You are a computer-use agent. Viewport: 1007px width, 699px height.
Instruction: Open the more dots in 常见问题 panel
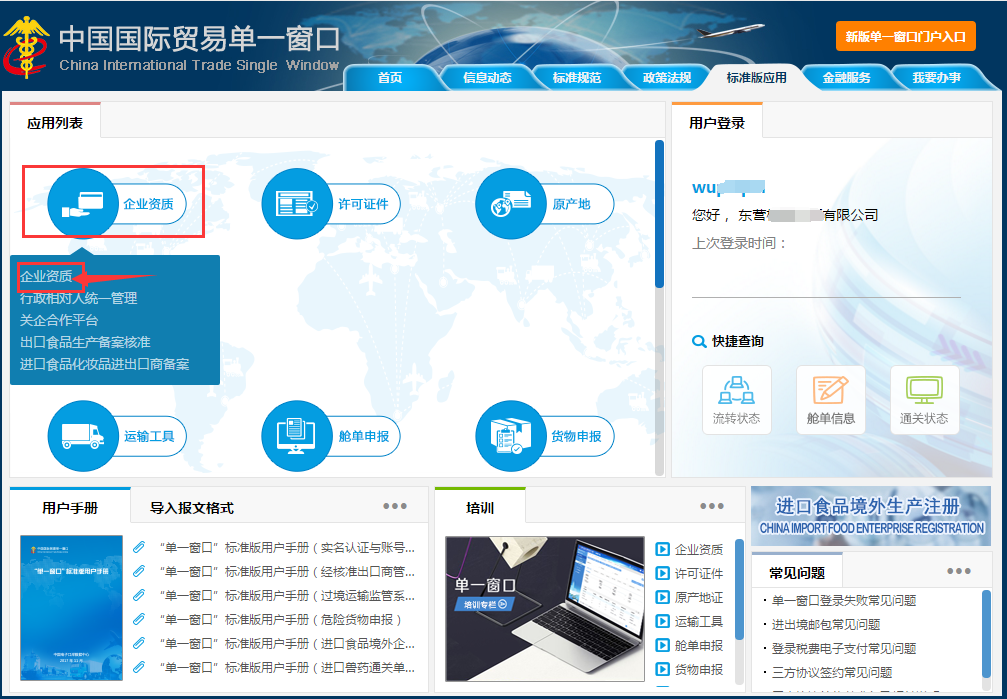[959, 571]
